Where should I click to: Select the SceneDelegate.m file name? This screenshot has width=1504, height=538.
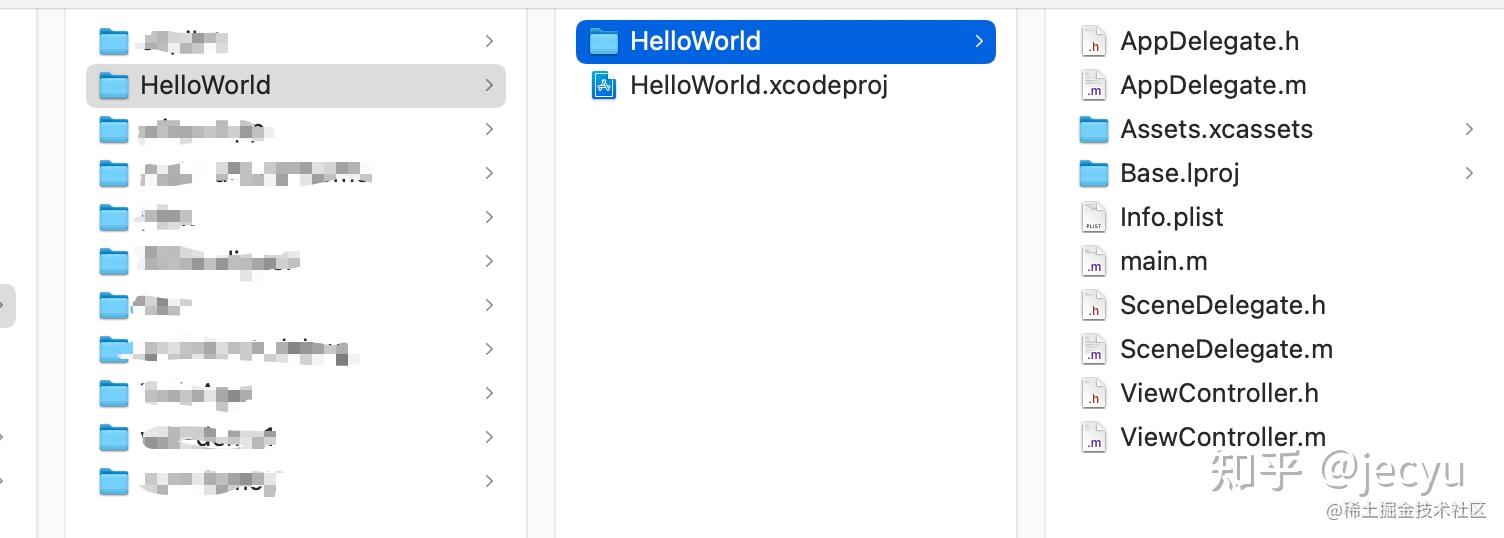[x=1226, y=349]
